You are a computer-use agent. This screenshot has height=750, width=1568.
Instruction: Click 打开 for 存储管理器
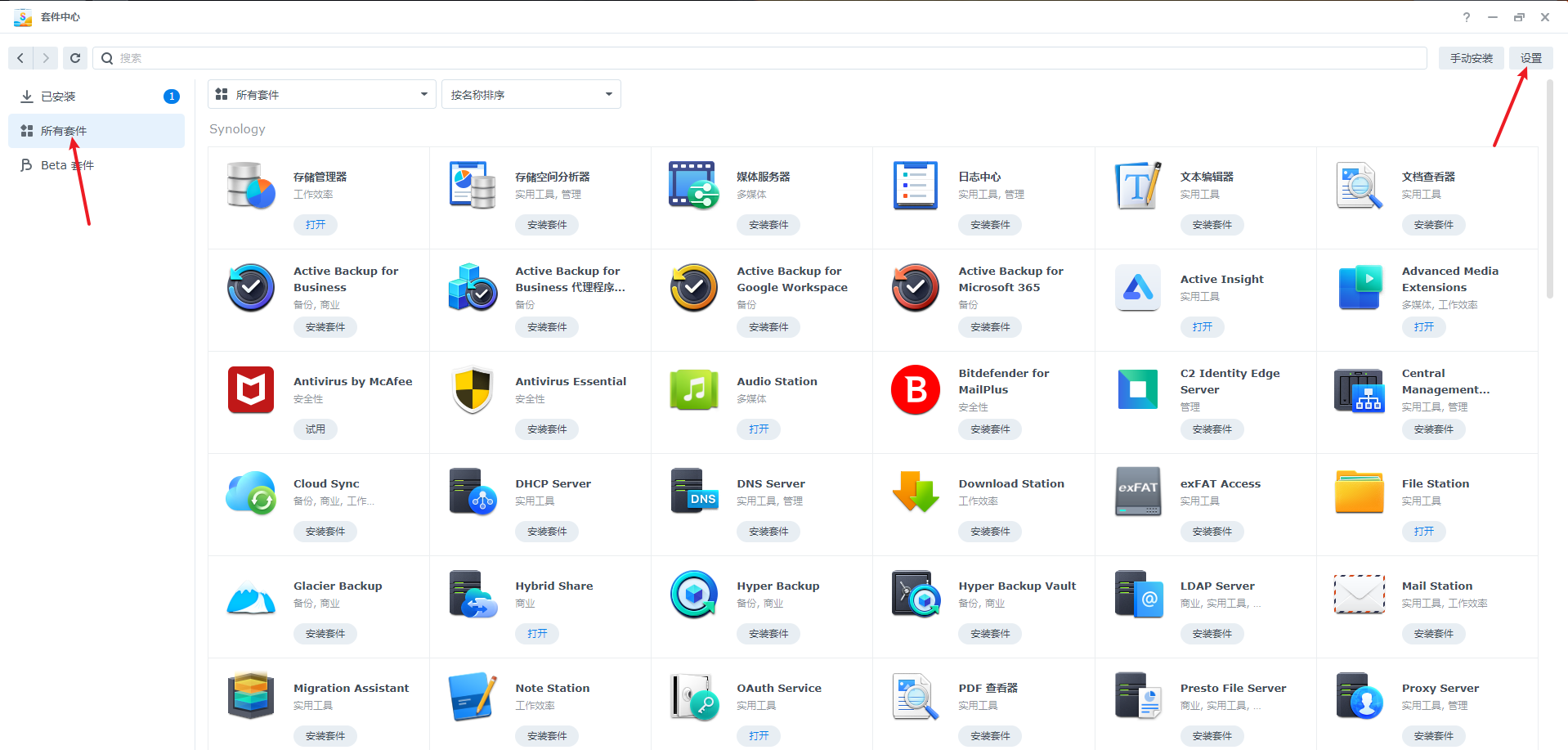pos(316,225)
